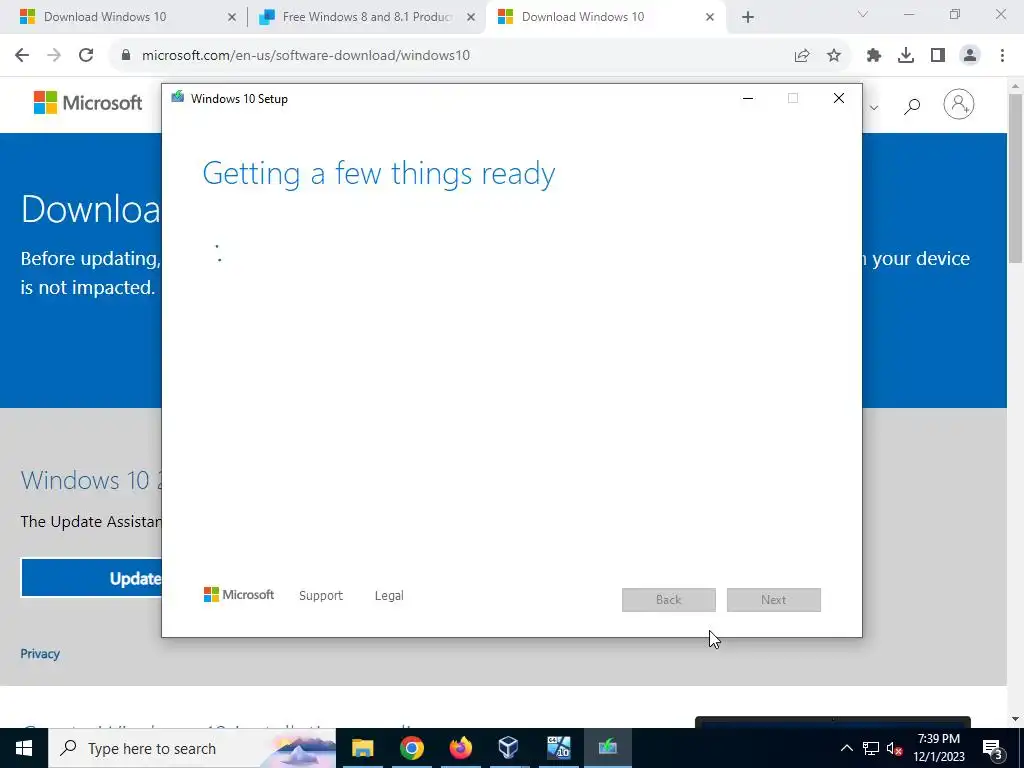Open Chrome downloads icon
This screenshot has width=1024, height=768.
click(x=906, y=56)
